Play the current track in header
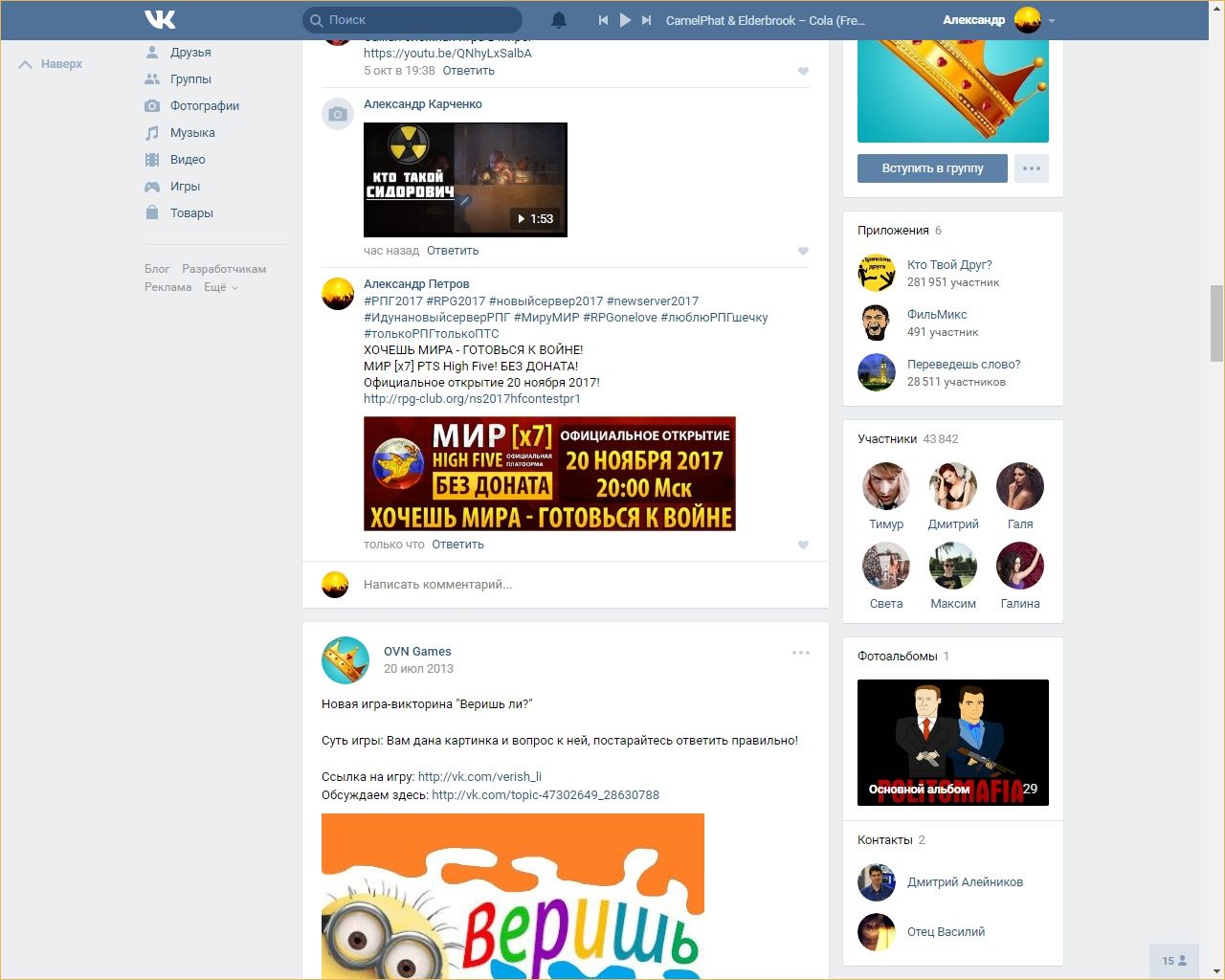The image size is (1225, 980). click(x=625, y=20)
